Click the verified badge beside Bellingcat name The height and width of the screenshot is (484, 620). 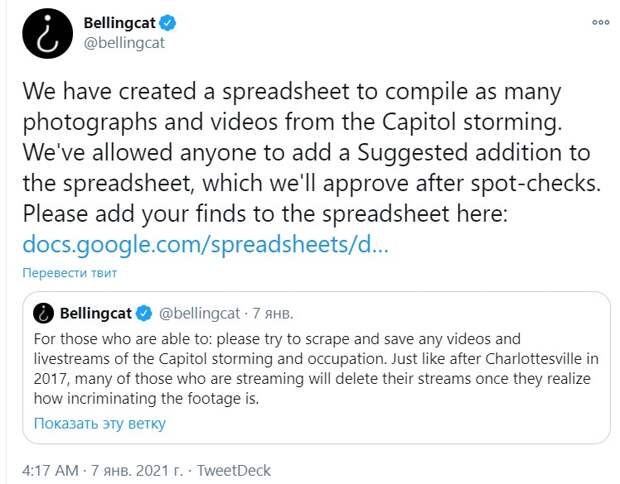coord(167,23)
